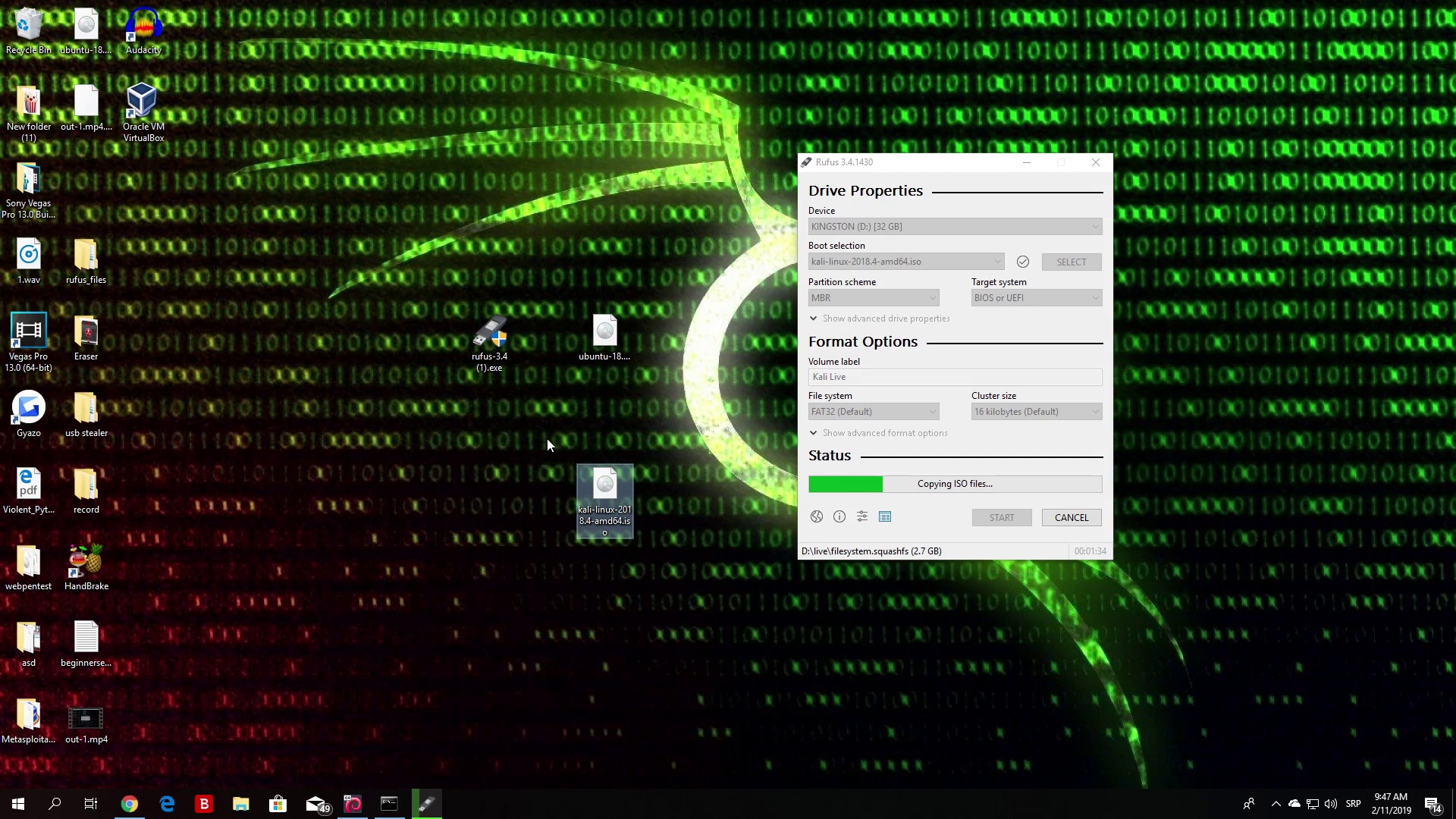Select the HandBrake shortcut
Screen dimensions: 1456x819
86,568
